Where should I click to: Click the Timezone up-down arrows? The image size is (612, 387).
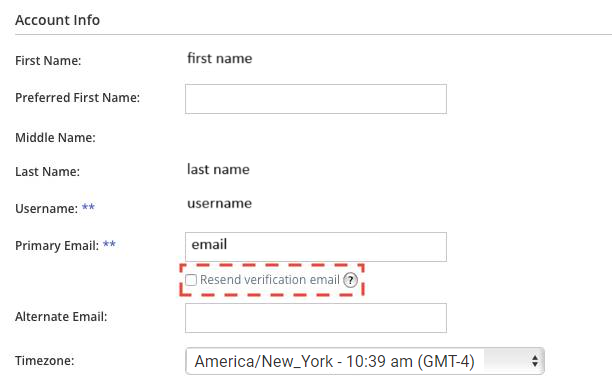535,361
